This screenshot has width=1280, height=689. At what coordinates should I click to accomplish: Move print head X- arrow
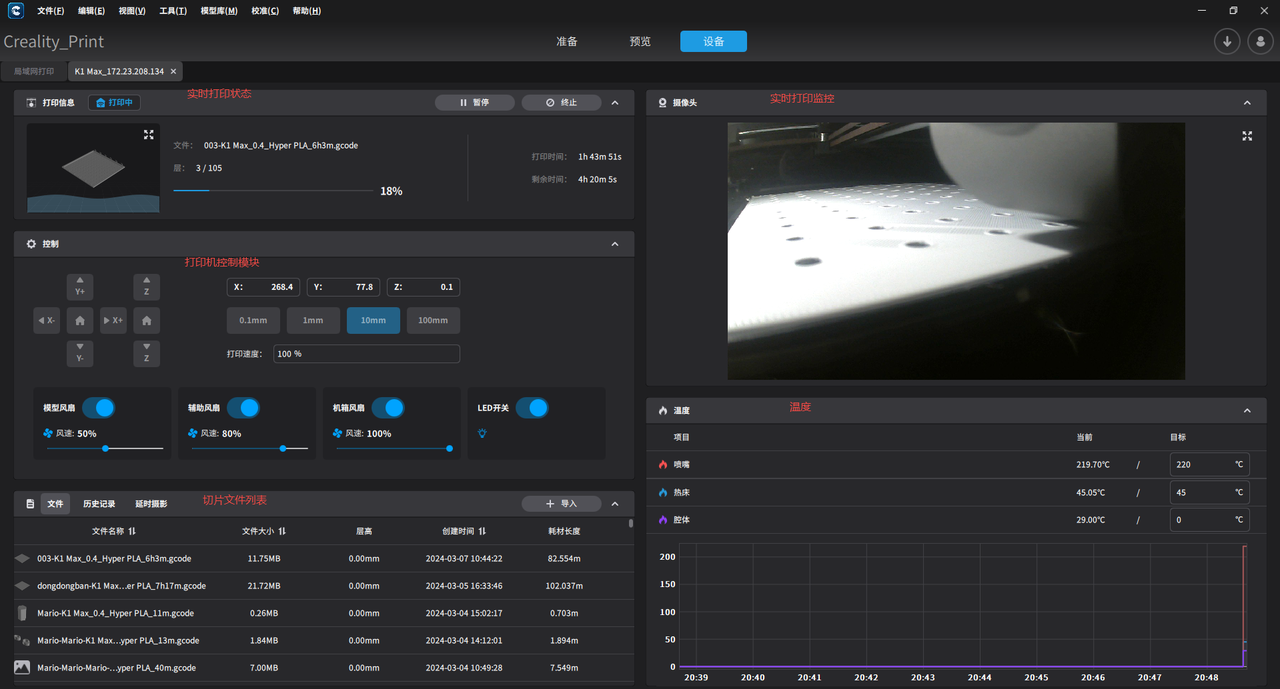click(x=47, y=320)
